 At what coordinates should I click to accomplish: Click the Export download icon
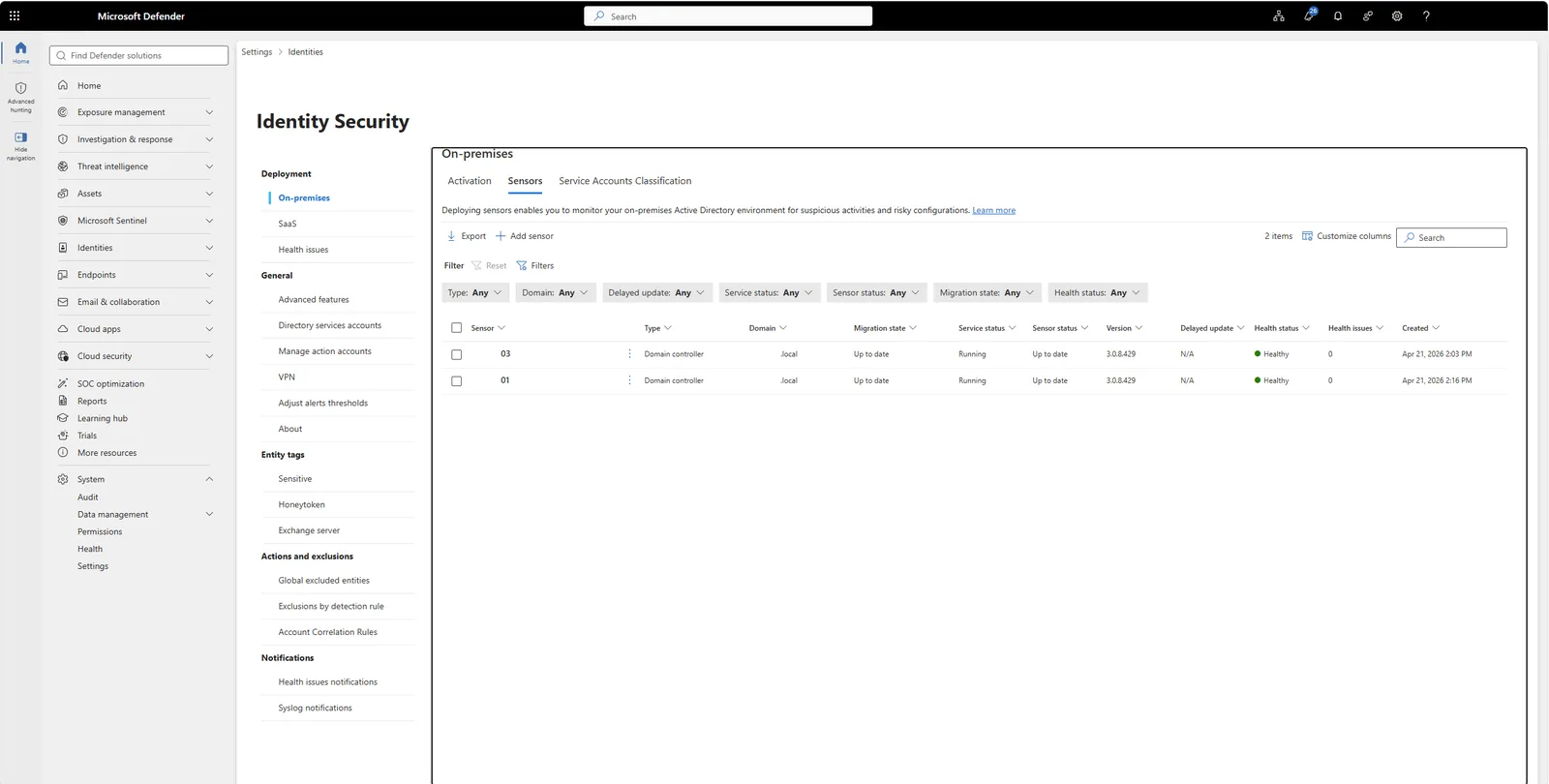pos(451,236)
